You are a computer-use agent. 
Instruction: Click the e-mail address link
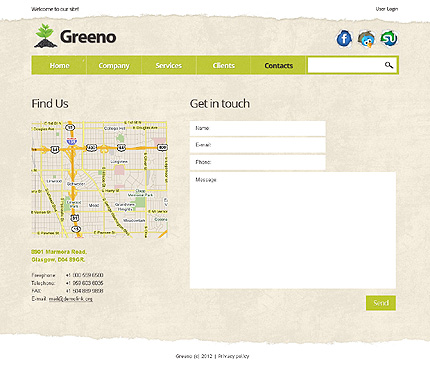[x=71, y=299]
